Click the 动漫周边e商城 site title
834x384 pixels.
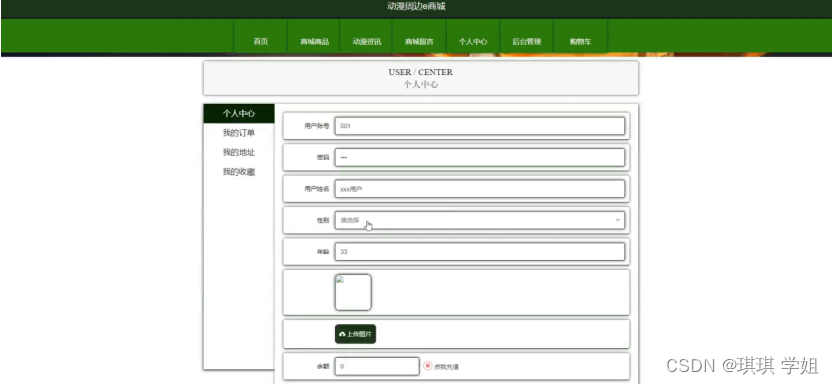416,6
